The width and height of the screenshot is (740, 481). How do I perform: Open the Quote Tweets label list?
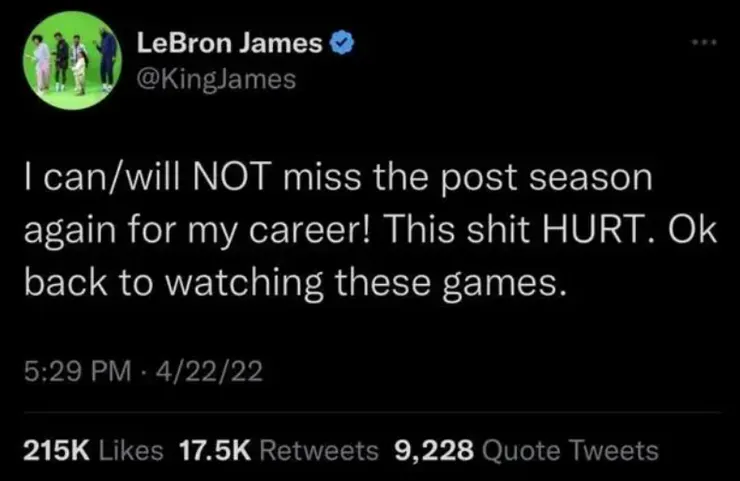click(x=570, y=450)
